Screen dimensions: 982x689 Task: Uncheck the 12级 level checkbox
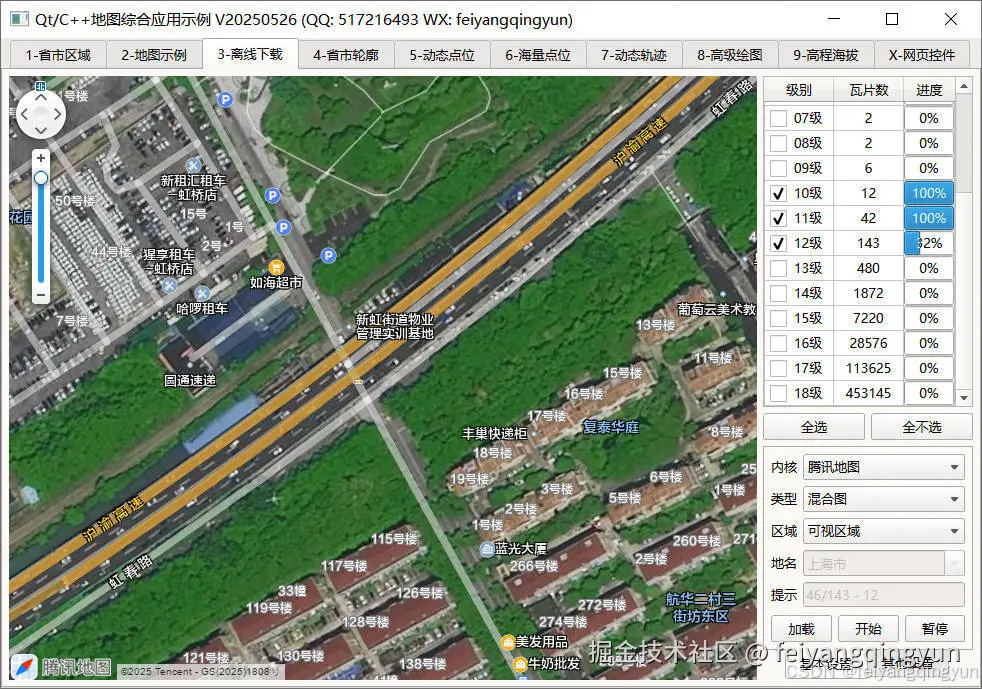[x=778, y=244]
